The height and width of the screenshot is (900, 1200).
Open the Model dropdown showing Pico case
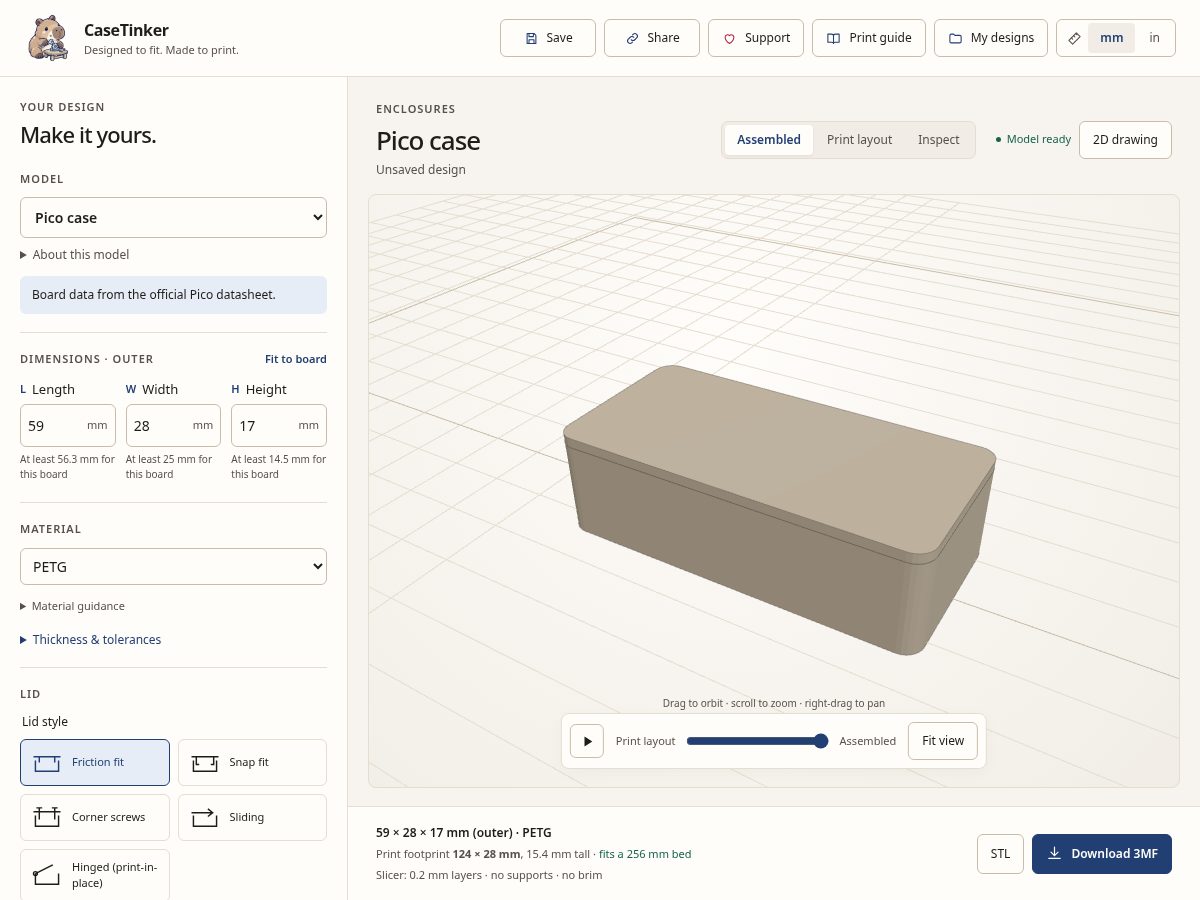click(173, 217)
